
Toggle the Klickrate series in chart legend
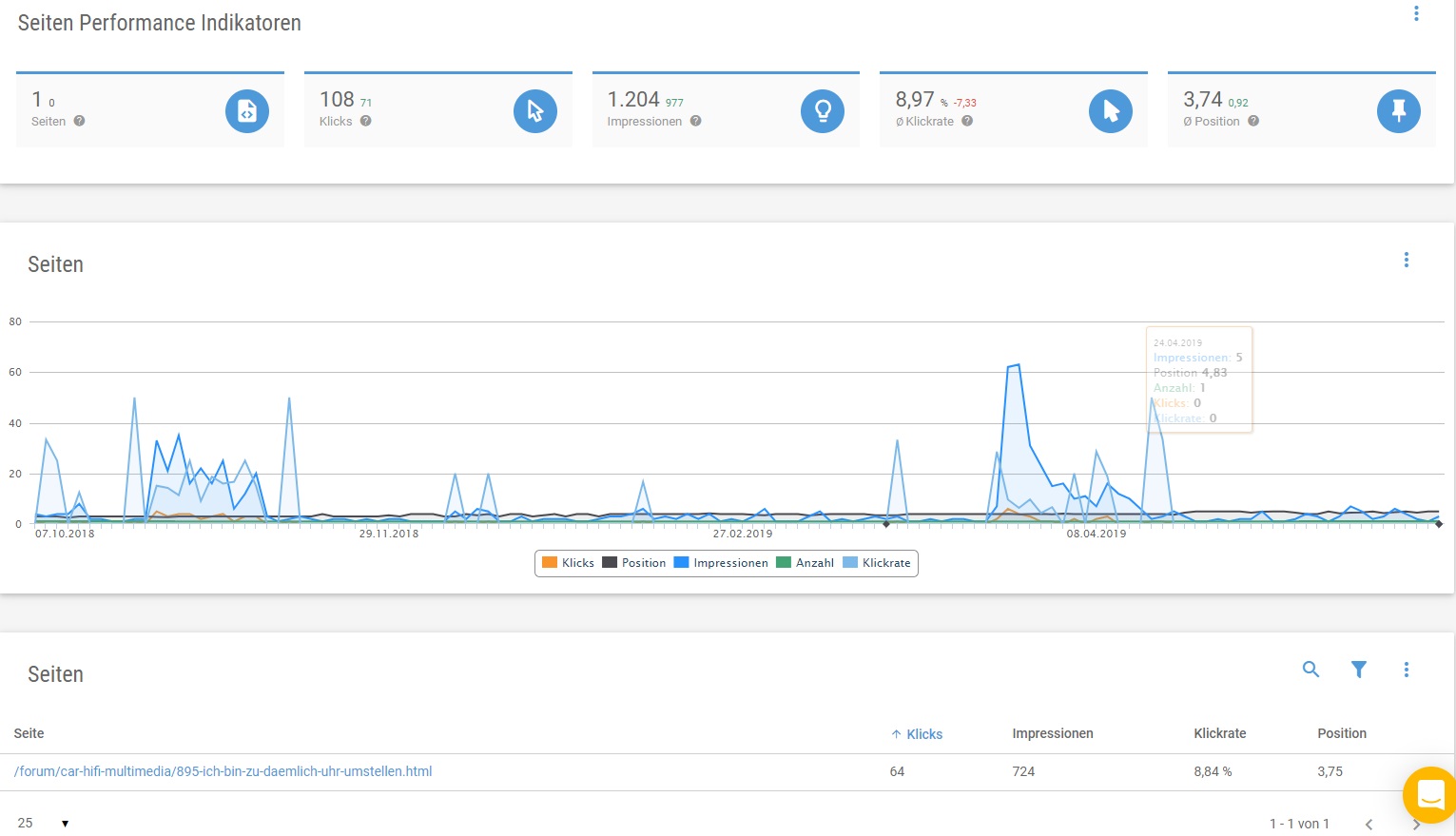click(x=877, y=563)
